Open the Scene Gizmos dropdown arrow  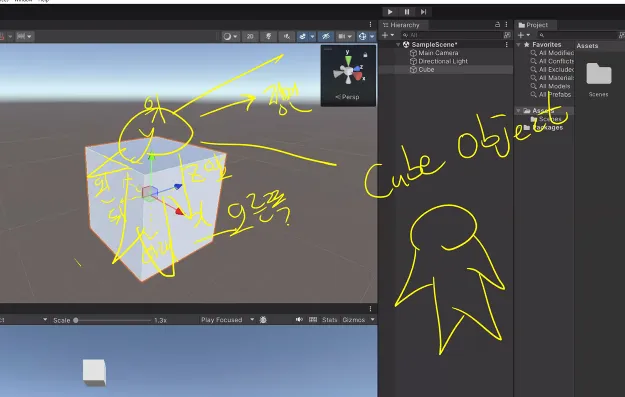pyautogui.click(x=372, y=36)
